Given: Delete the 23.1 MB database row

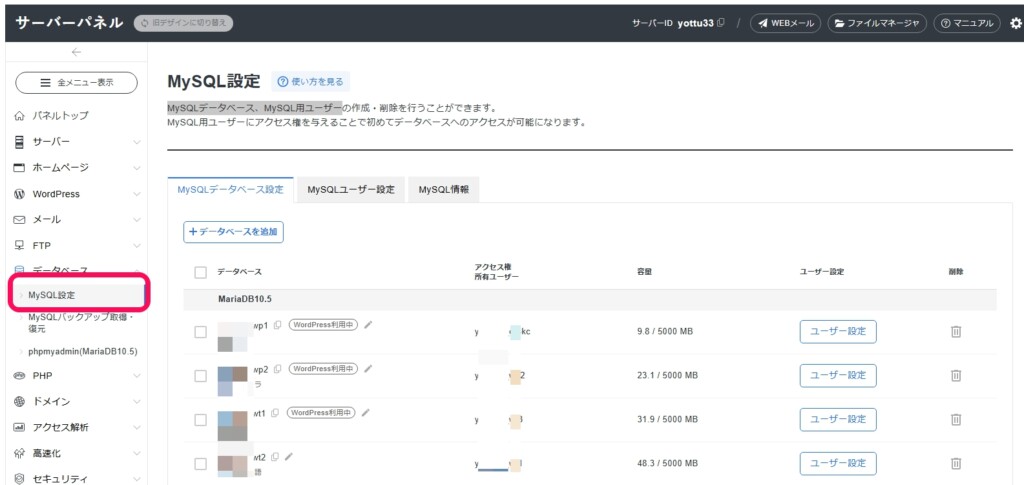Looking at the screenshot, I should [955, 375].
